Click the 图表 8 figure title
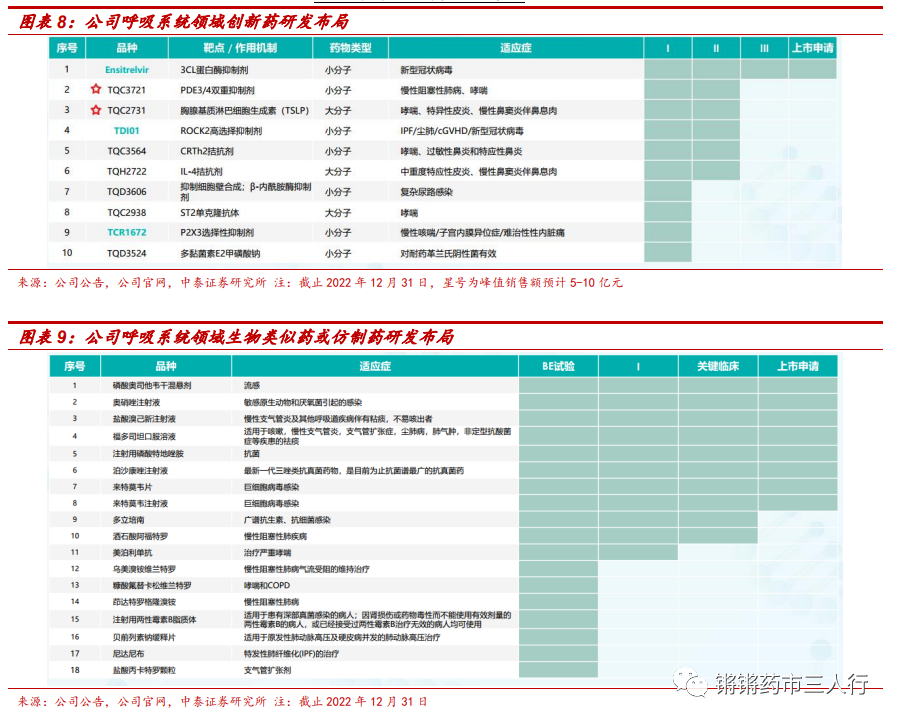897x723 pixels. [184, 22]
